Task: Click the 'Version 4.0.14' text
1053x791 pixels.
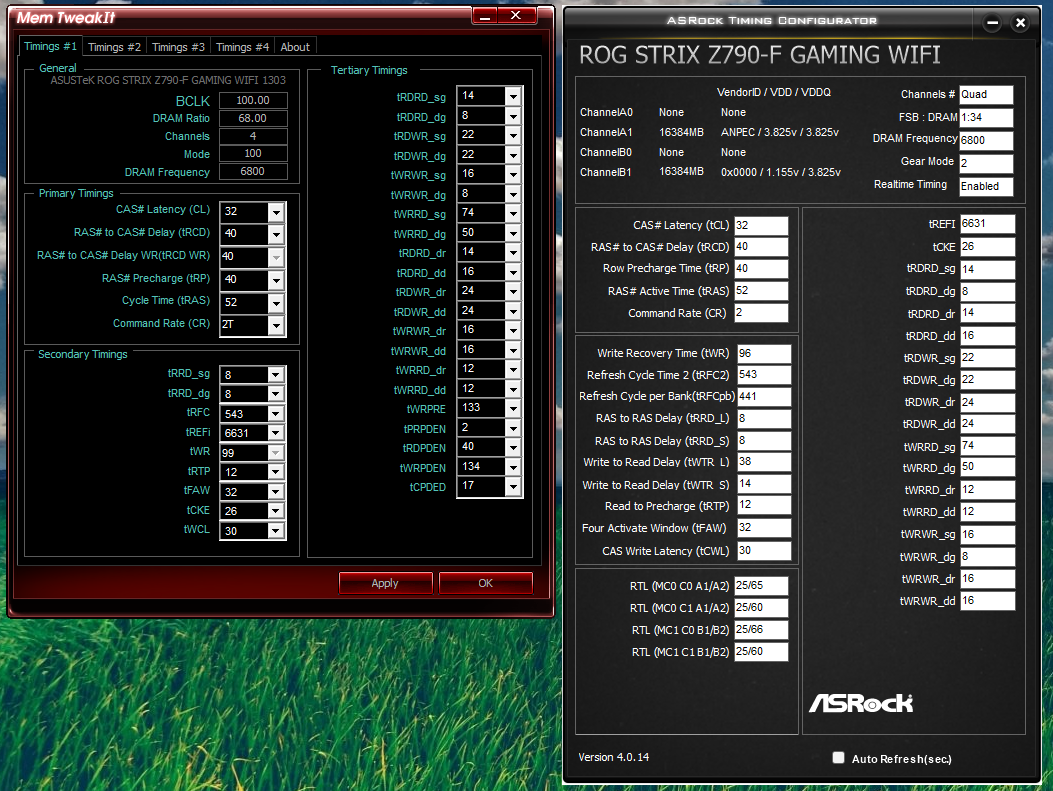Action: [614, 757]
